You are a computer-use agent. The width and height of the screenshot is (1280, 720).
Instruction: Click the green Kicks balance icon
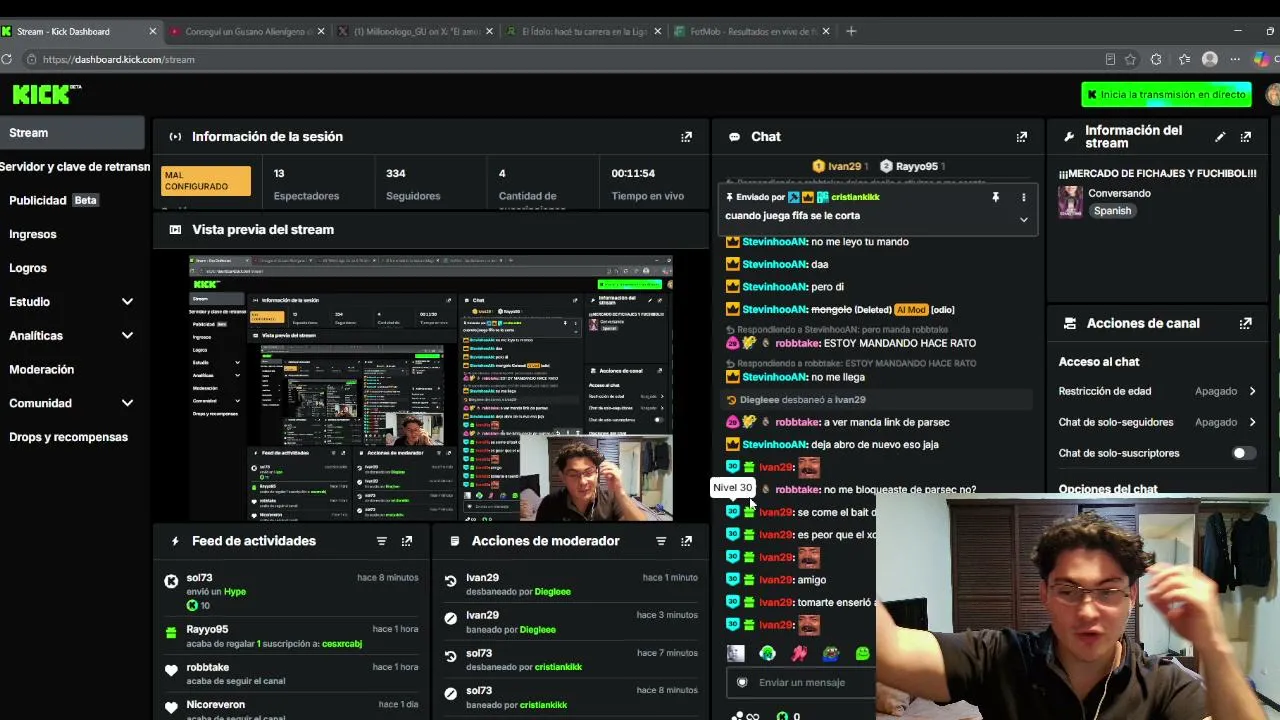pyautogui.click(x=782, y=716)
